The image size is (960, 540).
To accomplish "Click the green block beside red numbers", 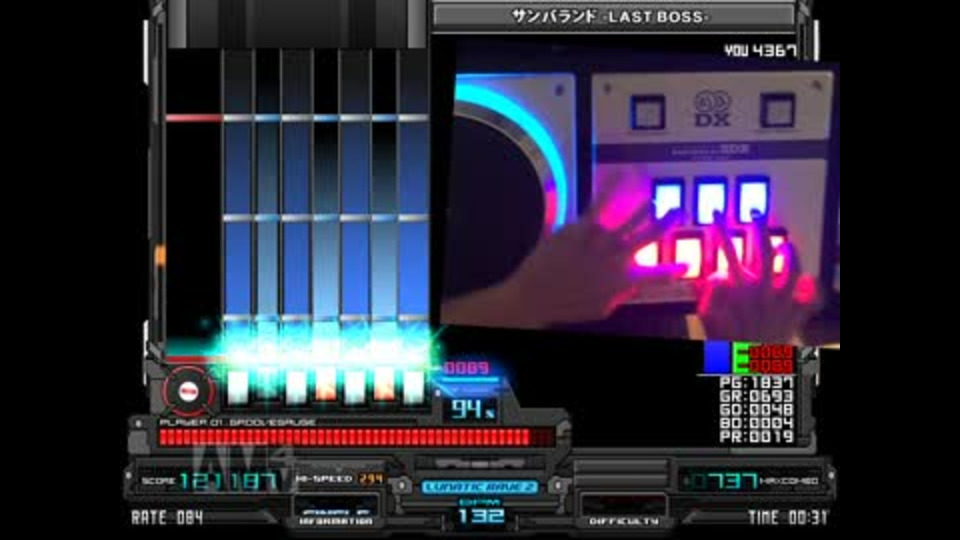I will point(741,357).
